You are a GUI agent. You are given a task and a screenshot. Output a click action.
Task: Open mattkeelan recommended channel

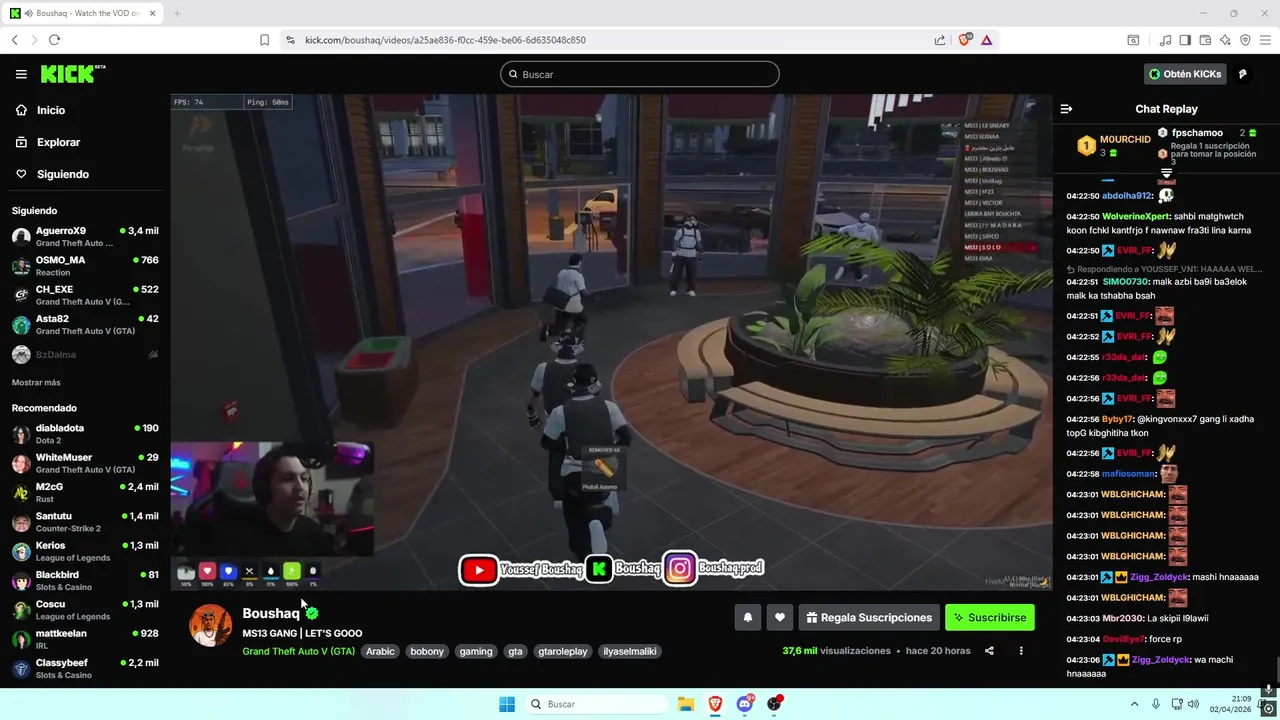(85, 639)
